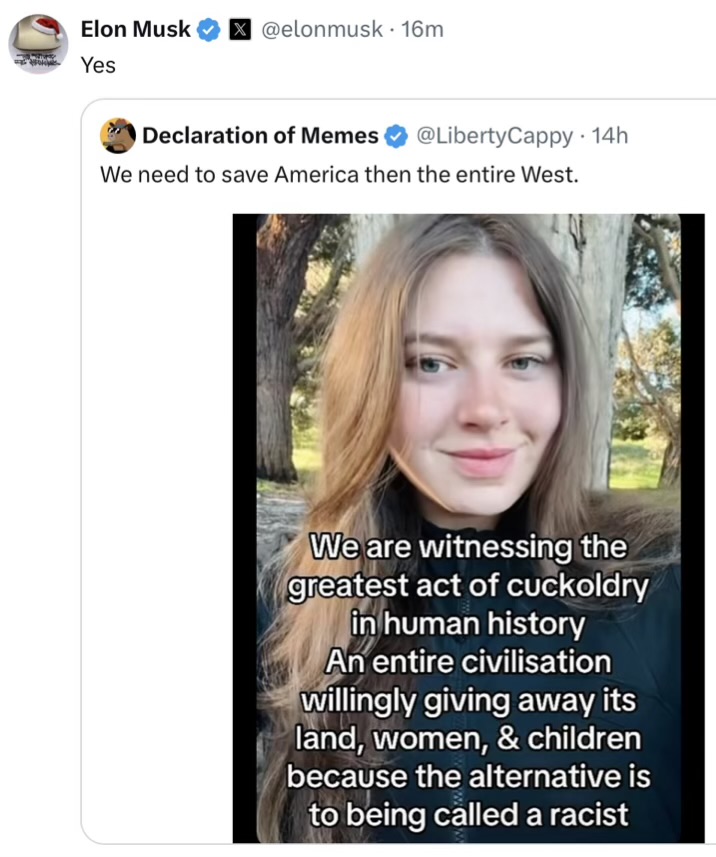Click verified badge beside Declaration of Memes

coord(397,136)
